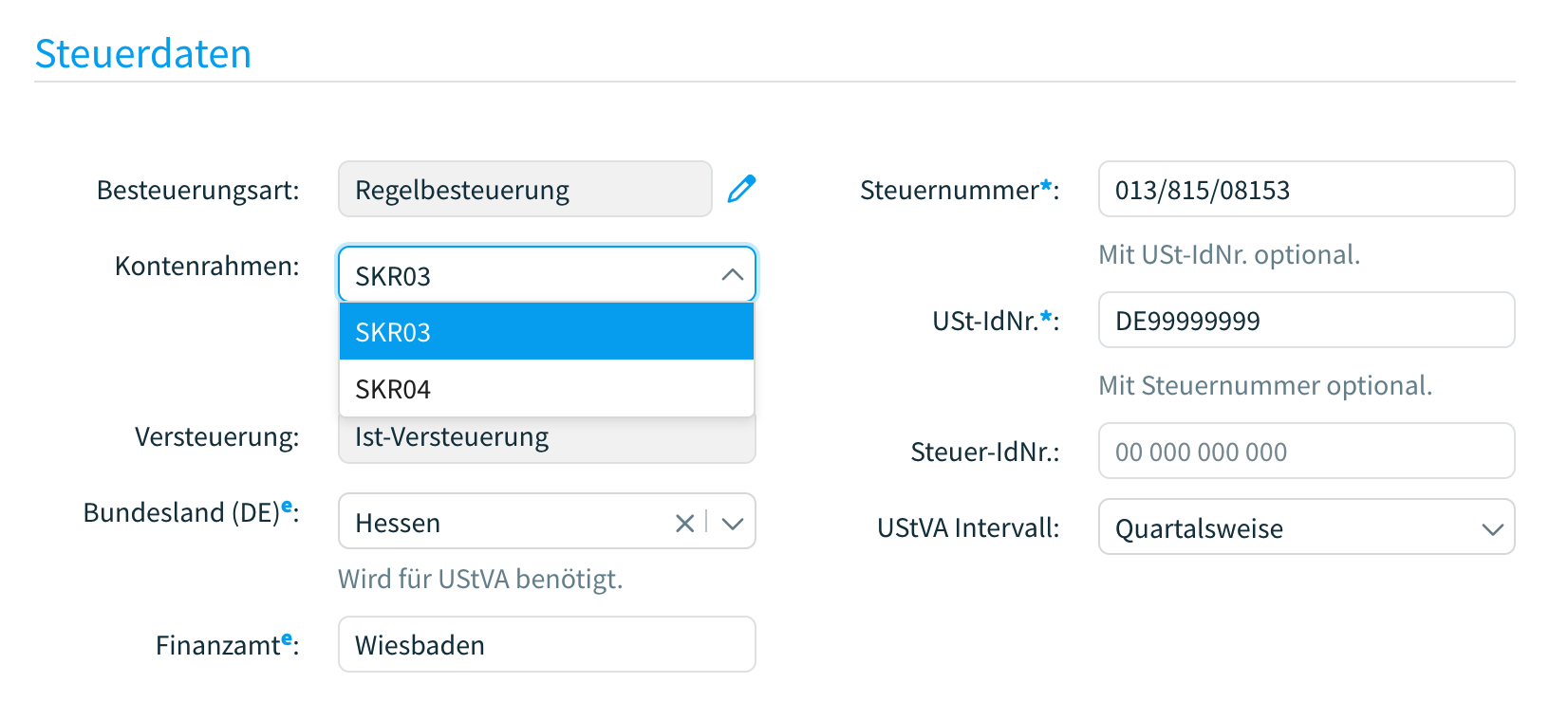Image resolution: width=1568 pixels, height=720 pixels.
Task: Click the Finanzamt label
Action: point(228,644)
